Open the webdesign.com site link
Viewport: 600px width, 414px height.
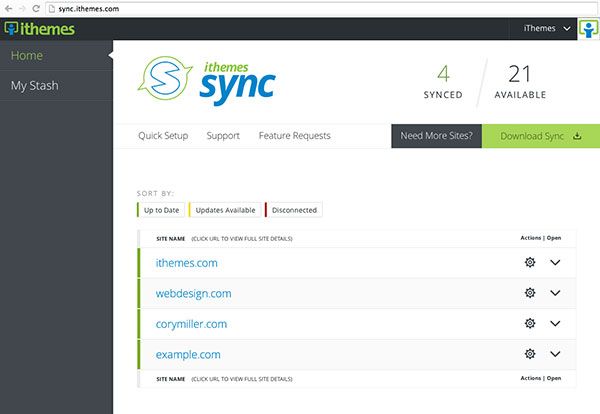click(x=193, y=294)
